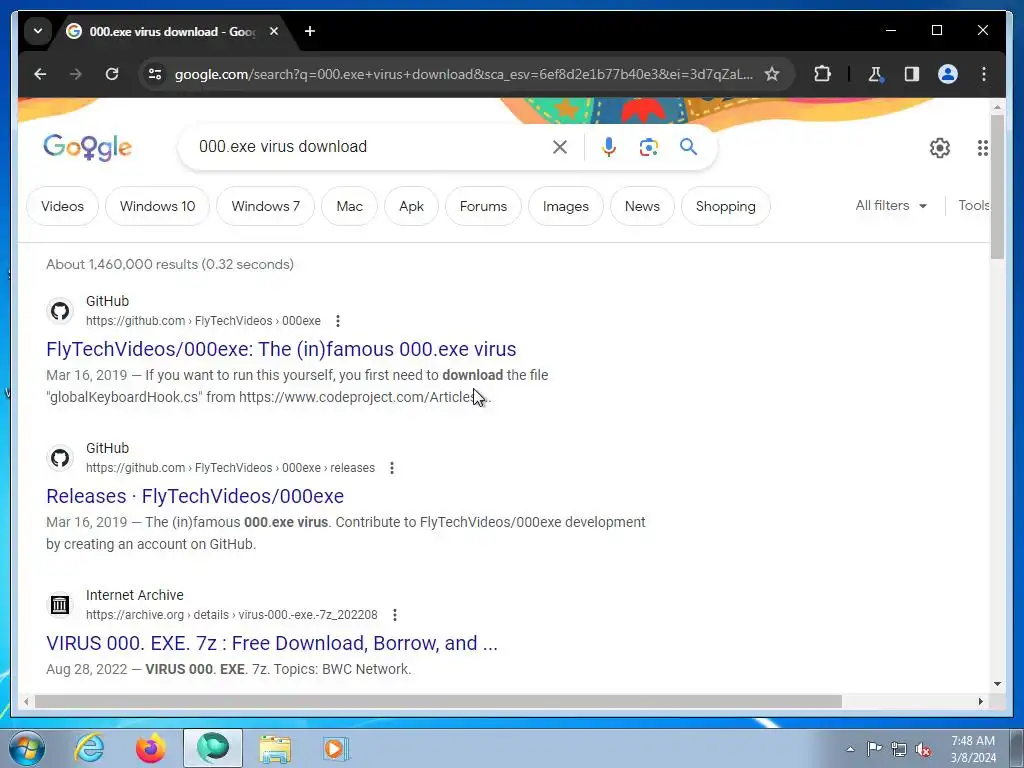
Task: Select the Windows 7 filter chip
Action: click(266, 206)
